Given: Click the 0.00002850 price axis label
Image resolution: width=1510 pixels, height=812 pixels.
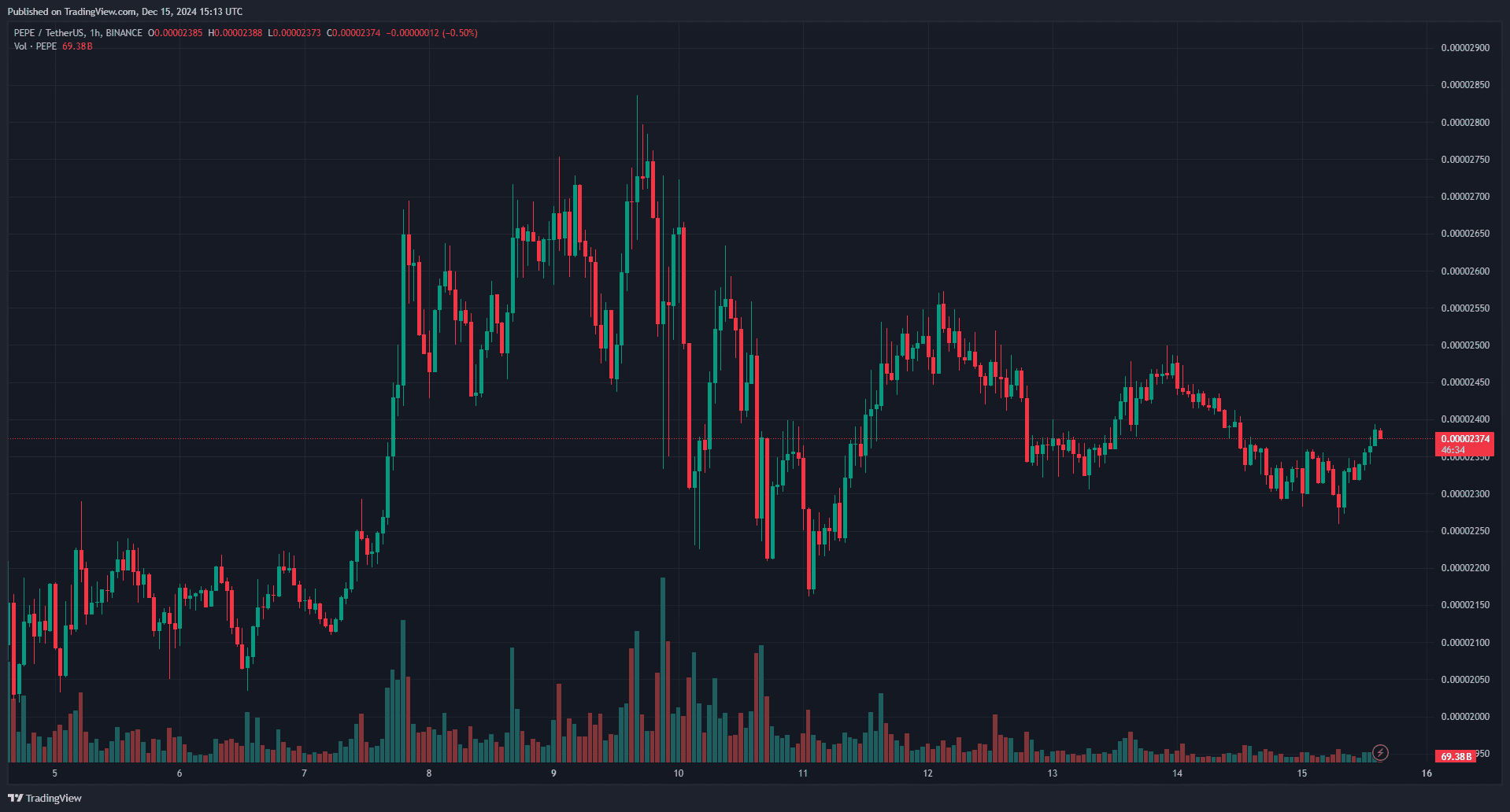Looking at the screenshot, I should pos(1465,85).
